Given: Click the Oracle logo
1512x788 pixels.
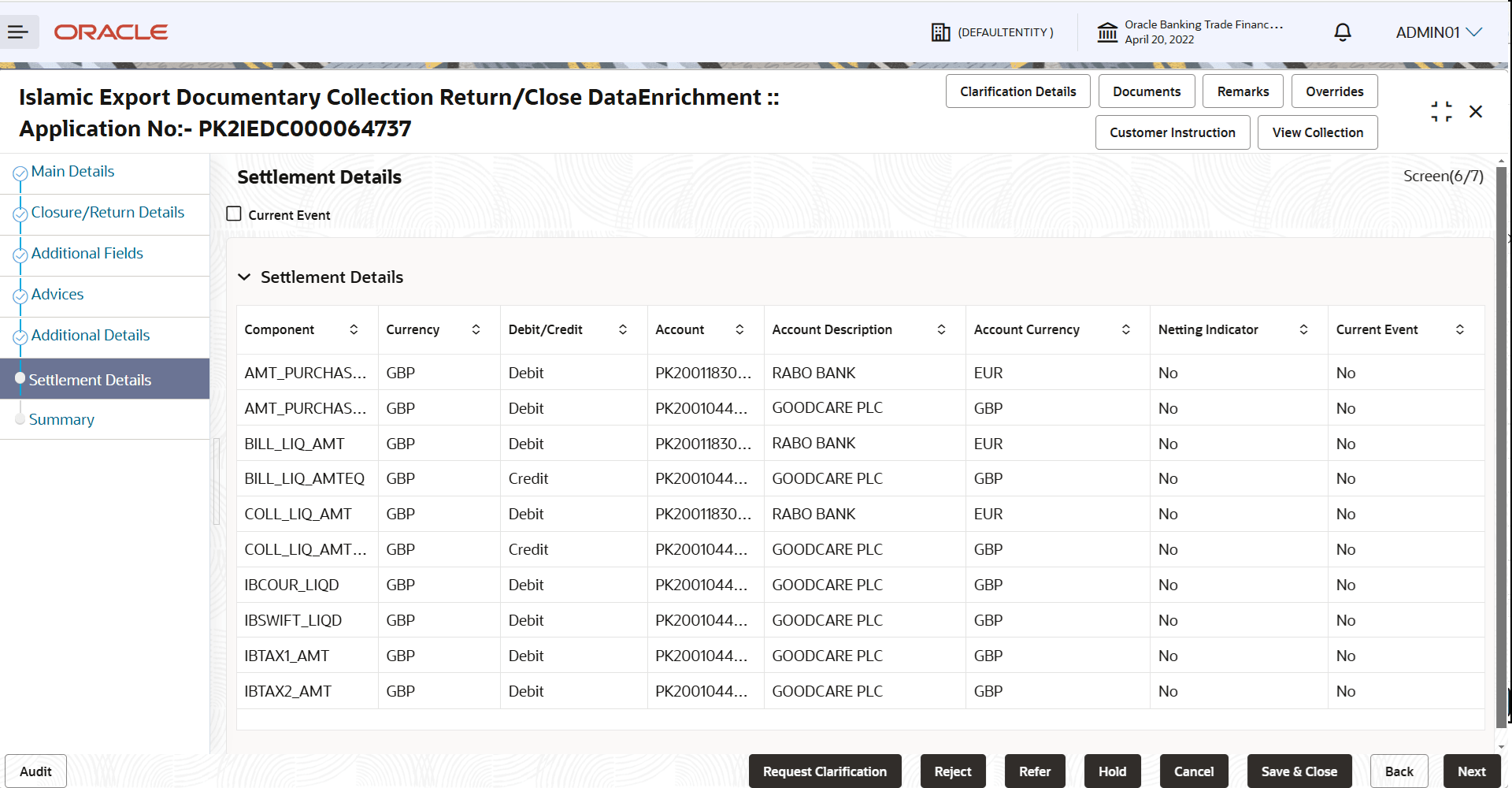Looking at the screenshot, I should click(x=111, y=32).
